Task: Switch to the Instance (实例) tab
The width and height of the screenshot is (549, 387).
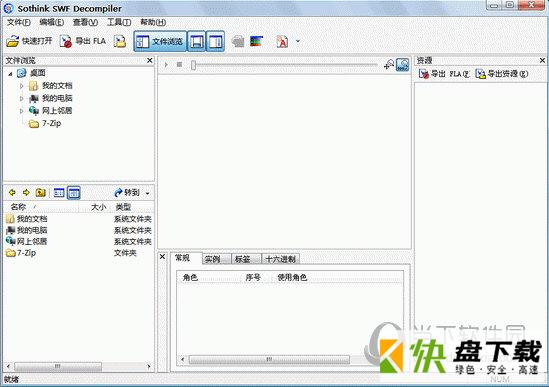Action: 216,259
